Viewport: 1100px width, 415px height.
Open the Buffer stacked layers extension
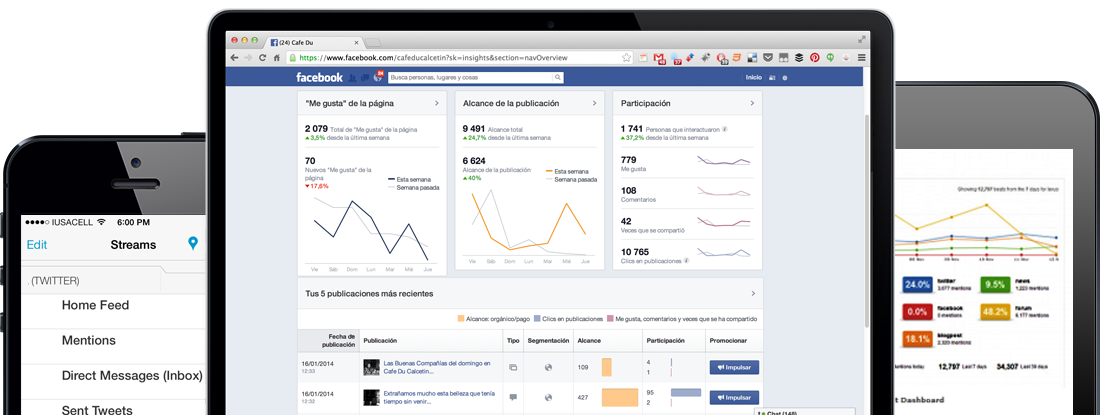tap(799, 58)
